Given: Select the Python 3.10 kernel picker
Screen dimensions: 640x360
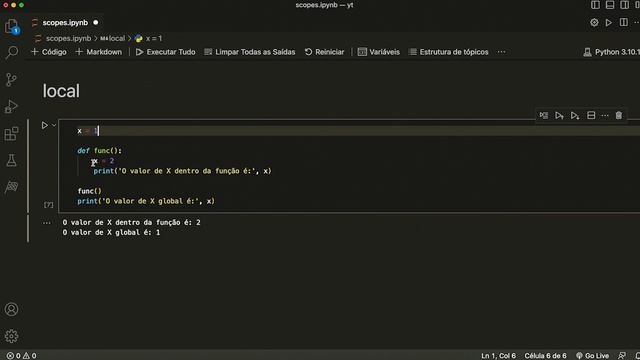Looking at the screenshot, I should click(x=611, y=52).
